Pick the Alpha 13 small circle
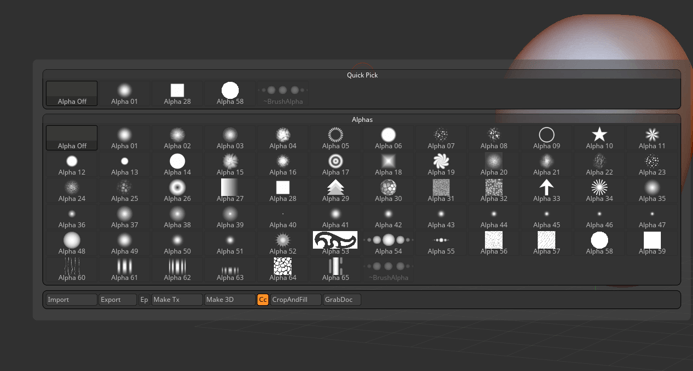 (125, 164)
